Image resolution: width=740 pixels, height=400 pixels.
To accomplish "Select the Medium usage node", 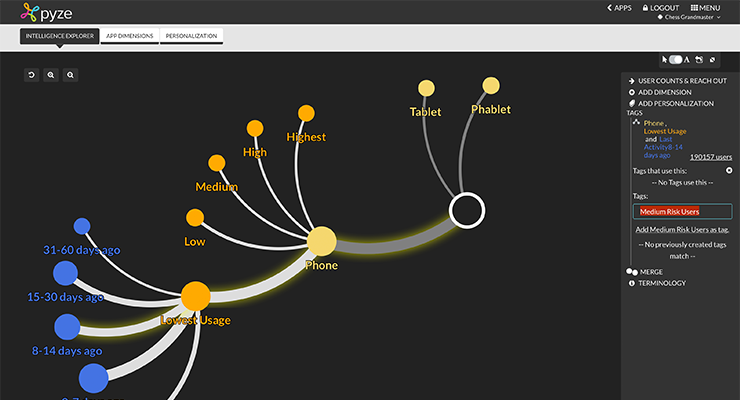I will 217,163.
